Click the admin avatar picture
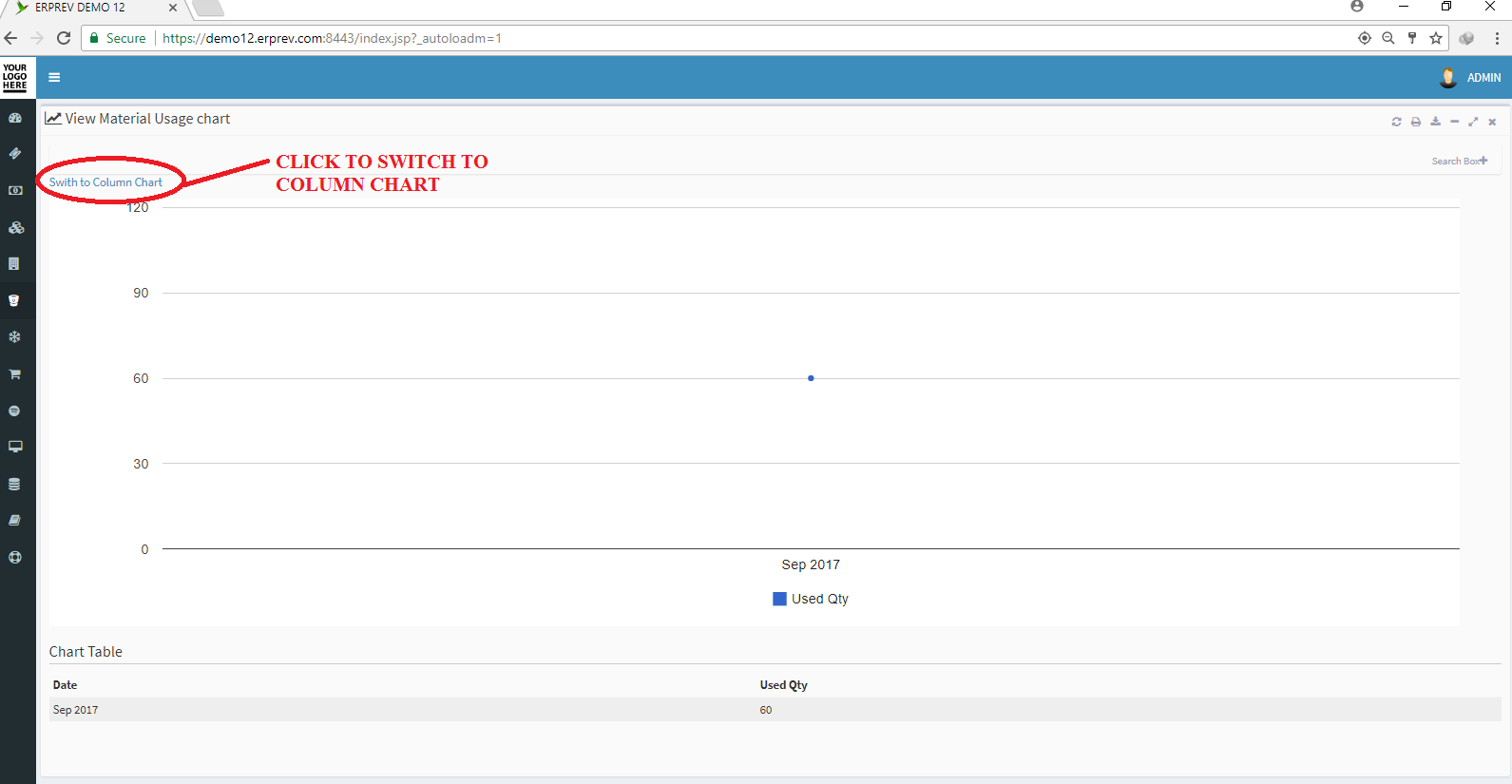 point(1448,78)
